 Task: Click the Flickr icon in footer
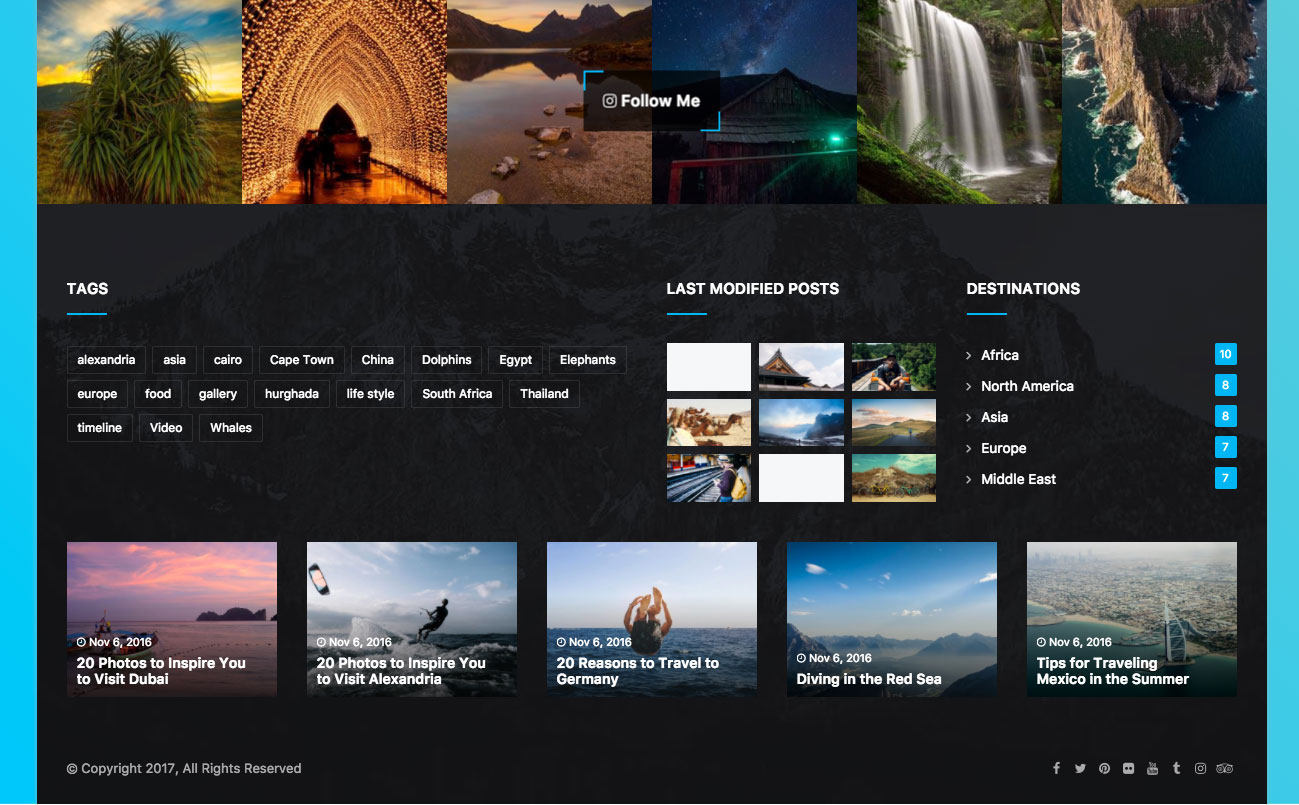pyautogui.click(x=1128, y=769)
